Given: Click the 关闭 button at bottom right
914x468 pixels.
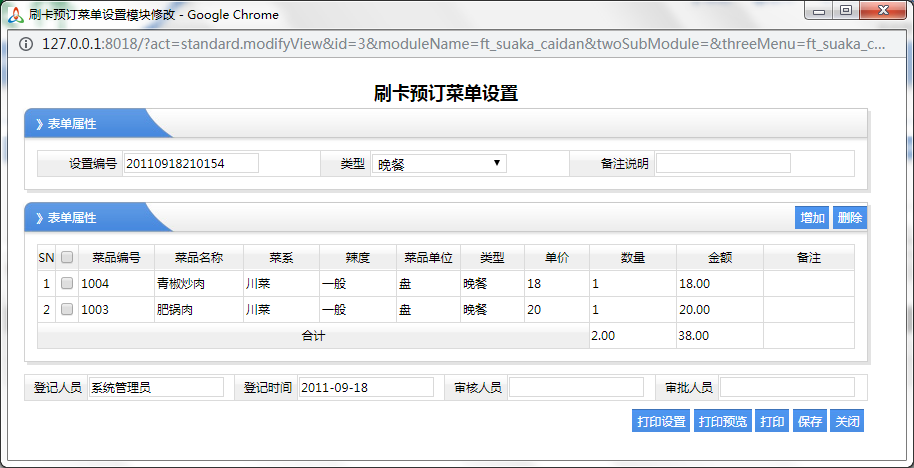Looking at the screenshot, I should 847,422.
